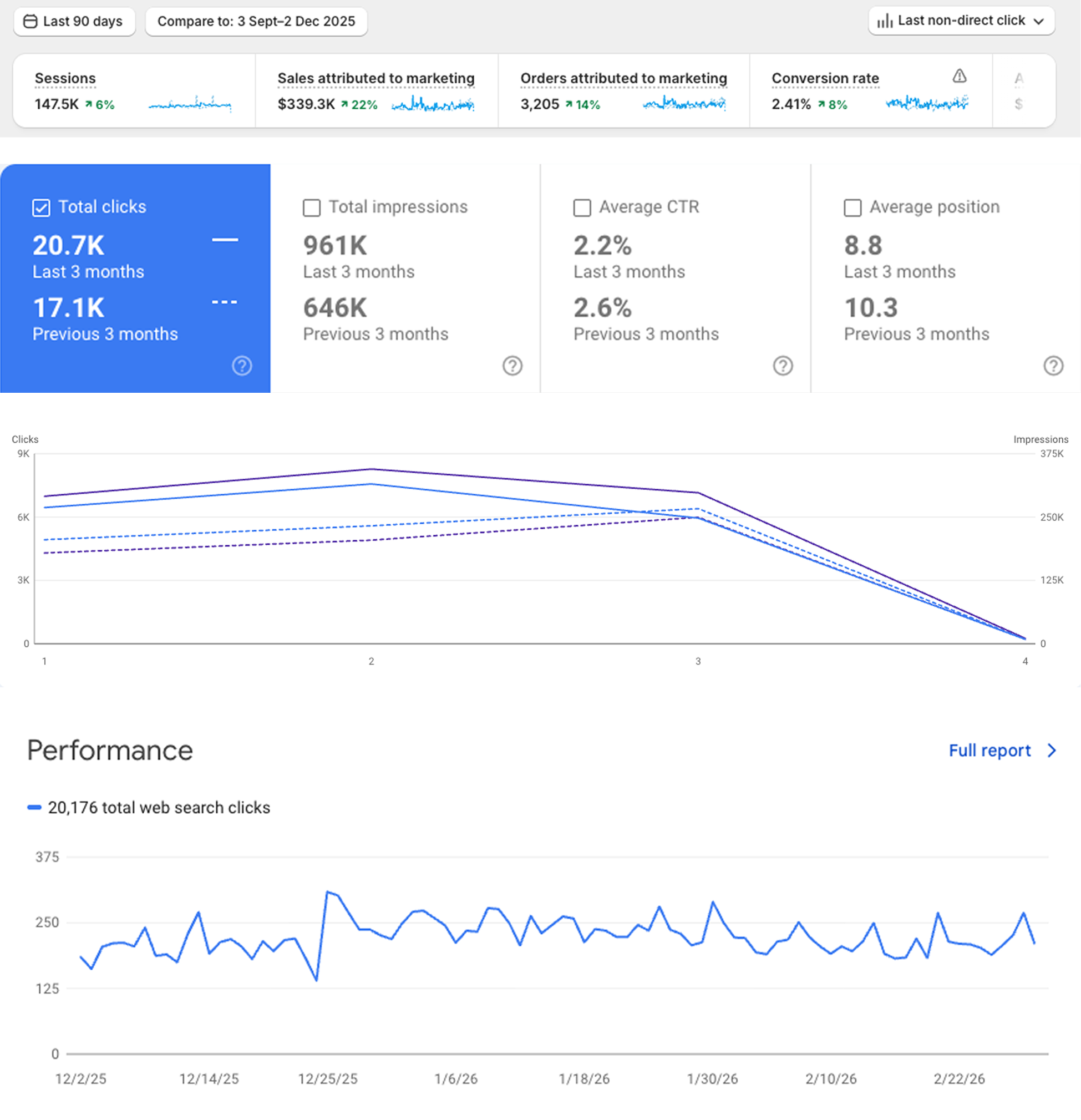
Task: Open the Last 90 days date picker
Action: click(x=74, y=22)
